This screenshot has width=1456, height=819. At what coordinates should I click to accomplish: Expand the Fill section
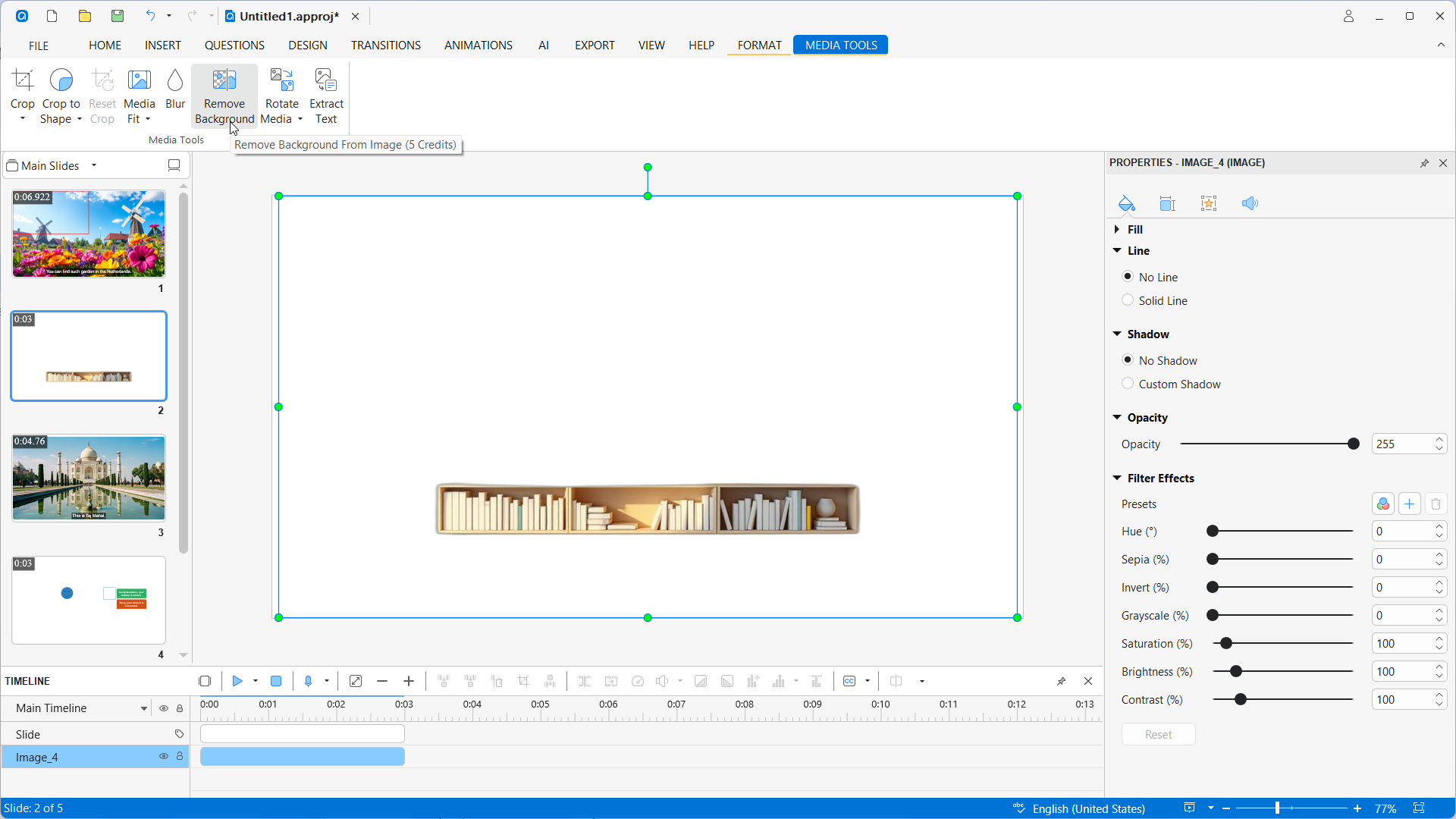pos(1117,229)
